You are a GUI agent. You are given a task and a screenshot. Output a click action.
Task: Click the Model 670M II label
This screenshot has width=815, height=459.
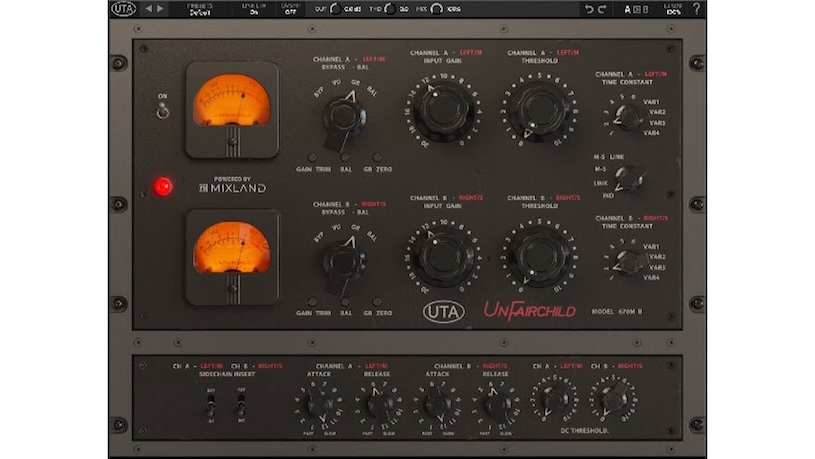point(617,312)
